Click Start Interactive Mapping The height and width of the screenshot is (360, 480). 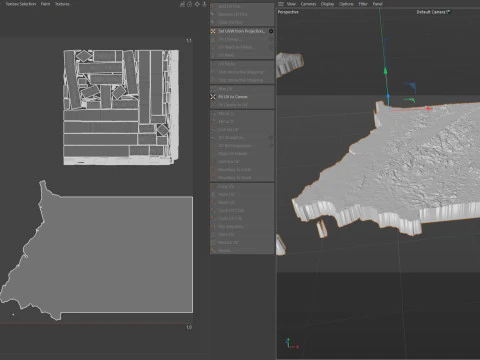tap(242, 72)
